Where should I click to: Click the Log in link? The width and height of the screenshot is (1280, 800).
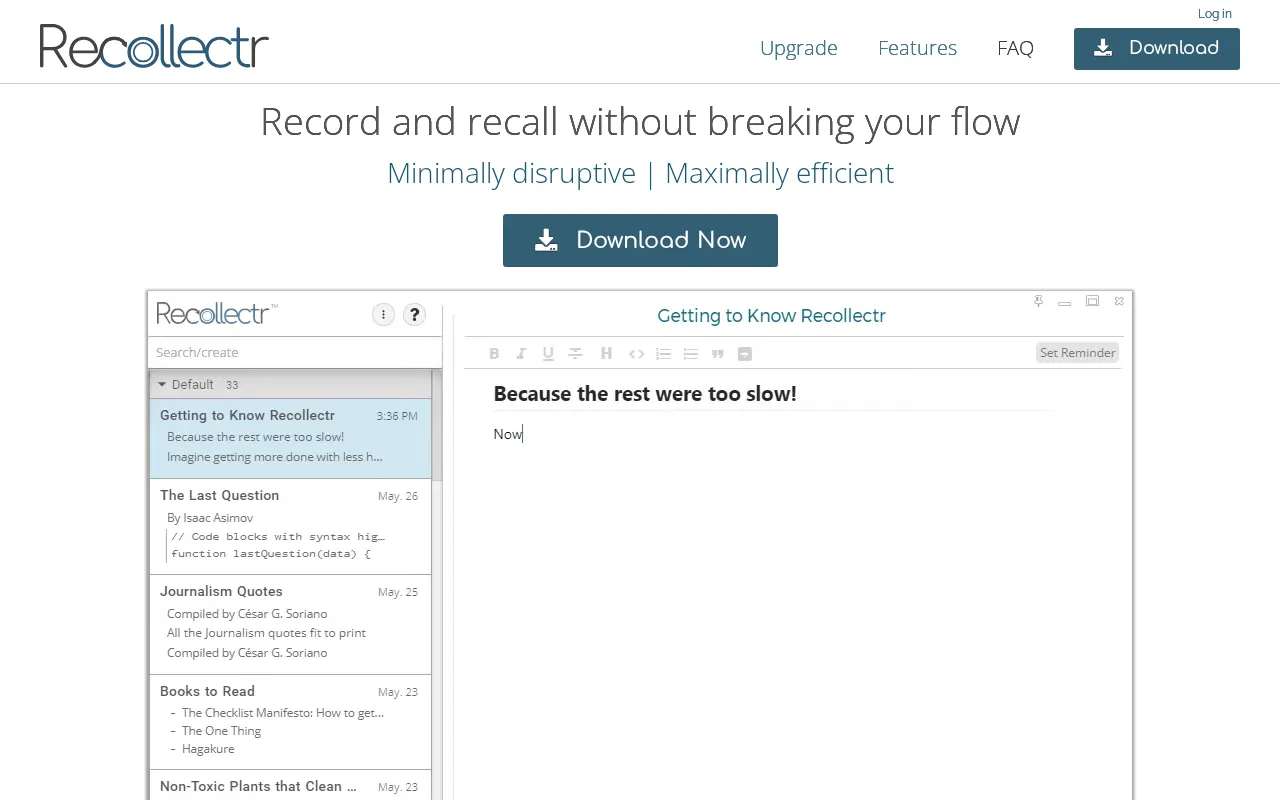point(1214,13)
